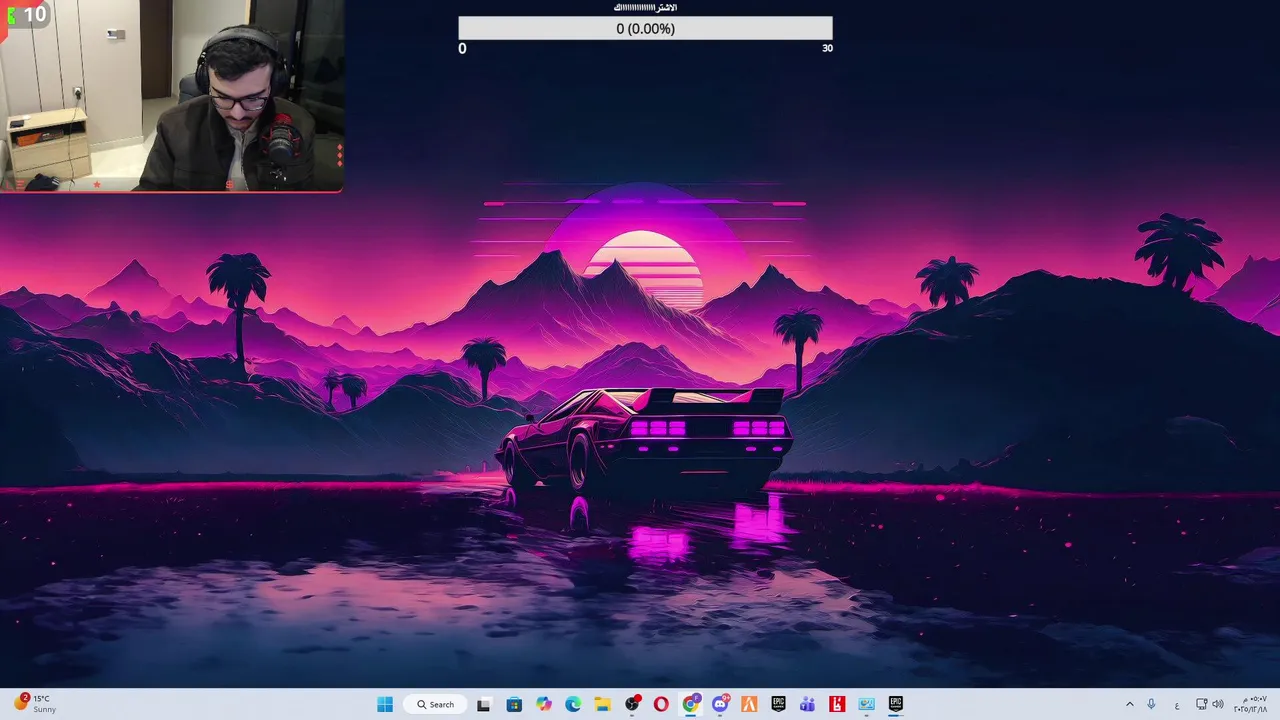Screen dimensions: 1280x720
Task: Open Discord with the notification badge
Action: click(x=720, y=704)
